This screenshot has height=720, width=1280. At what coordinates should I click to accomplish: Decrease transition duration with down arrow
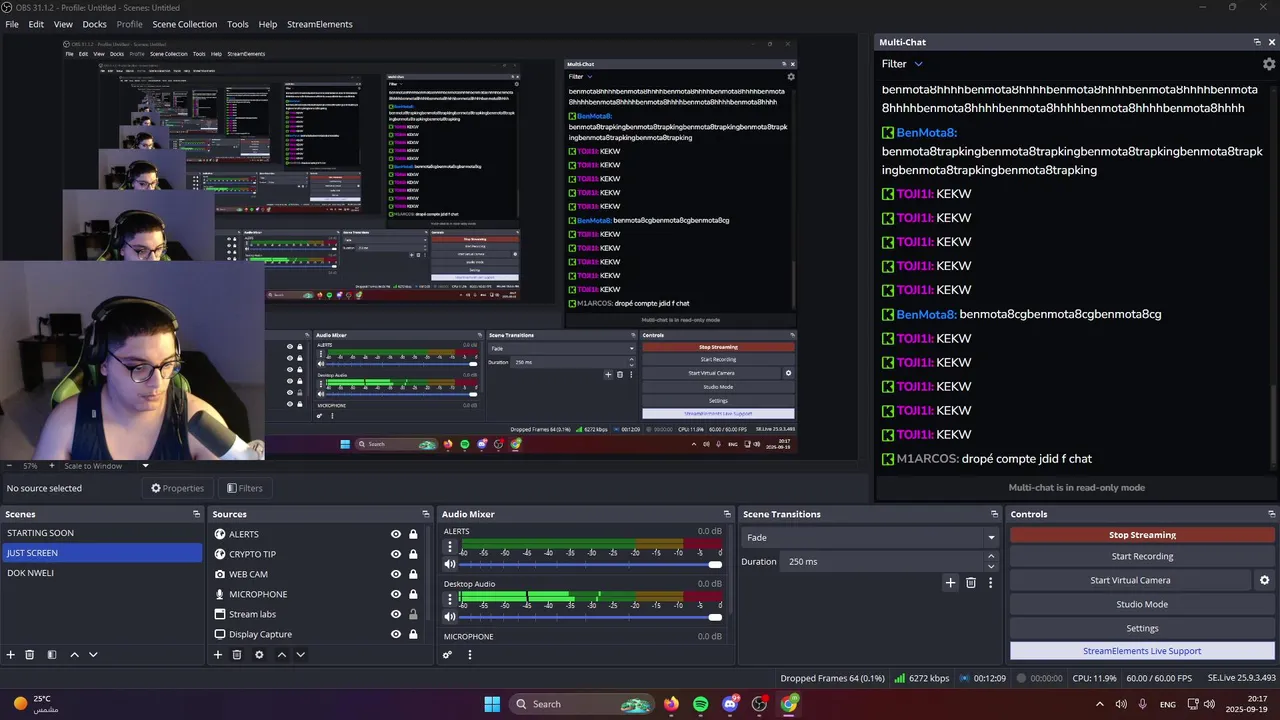pos(991,566)
